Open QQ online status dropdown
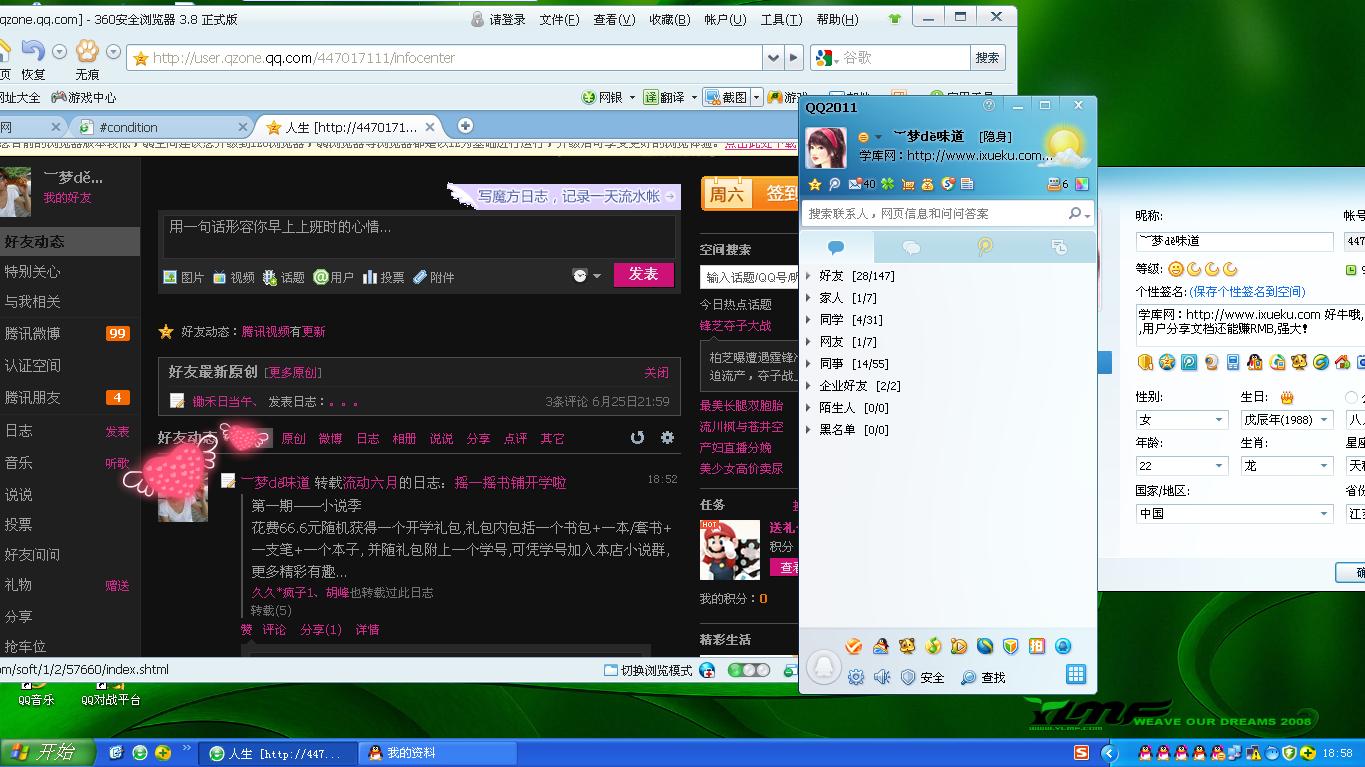 (869, 137)
